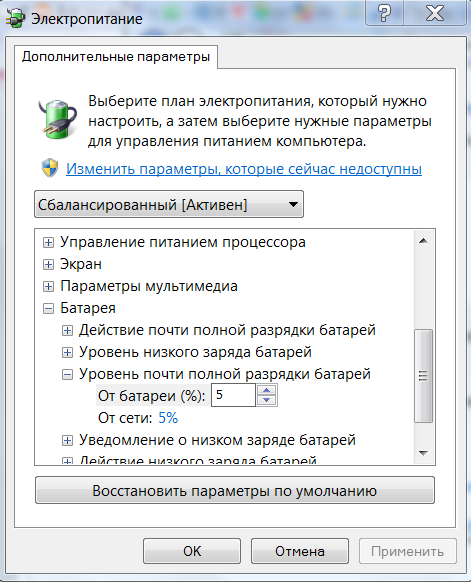Collapse Уровень почти полной разрядки батарей
Screen dimensions: 471x582
coord(67,375)
